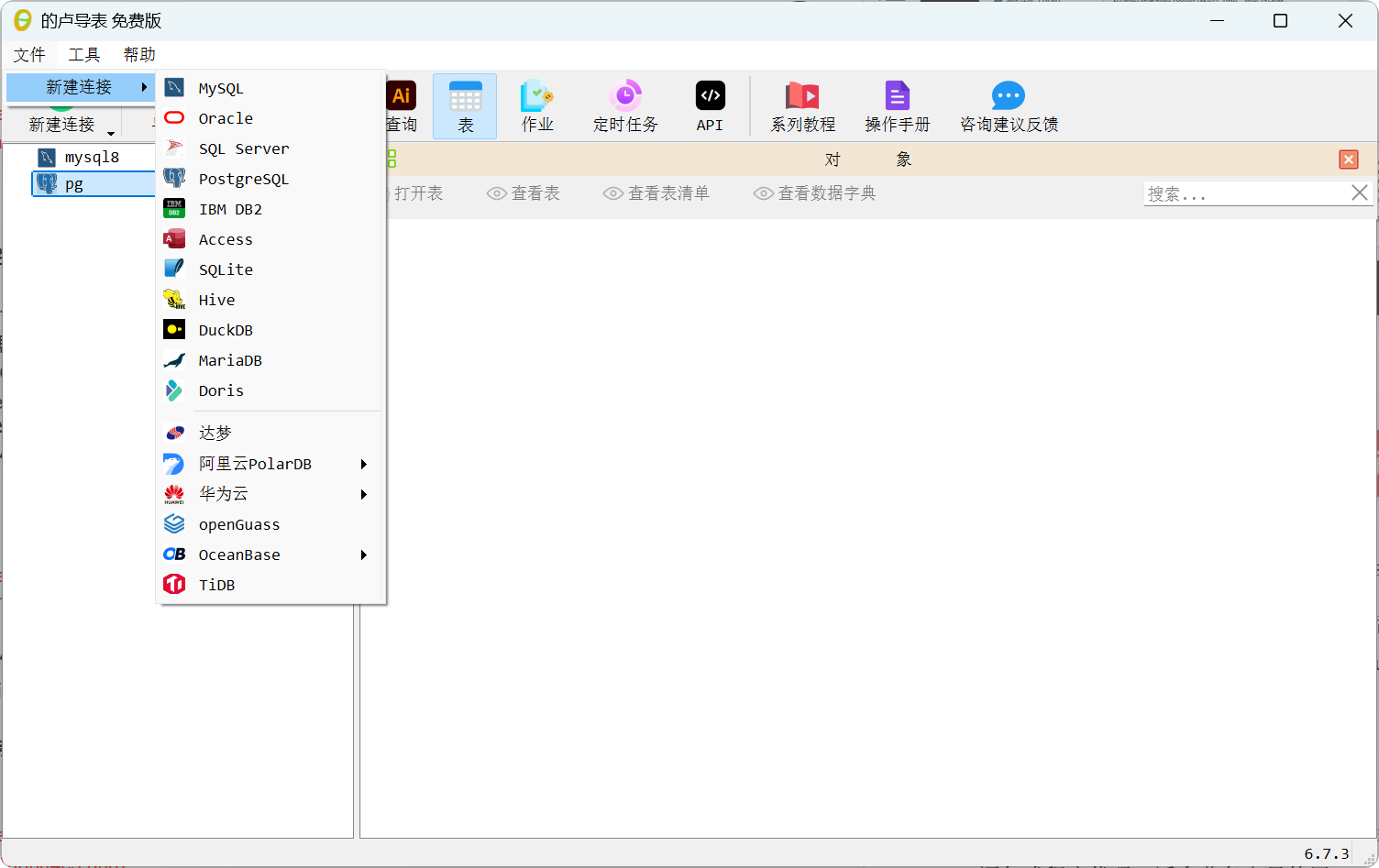Click the SQLite feather icon
Image resolution: width=1379 pixels, height=868 pixels.
click(174, 269)
